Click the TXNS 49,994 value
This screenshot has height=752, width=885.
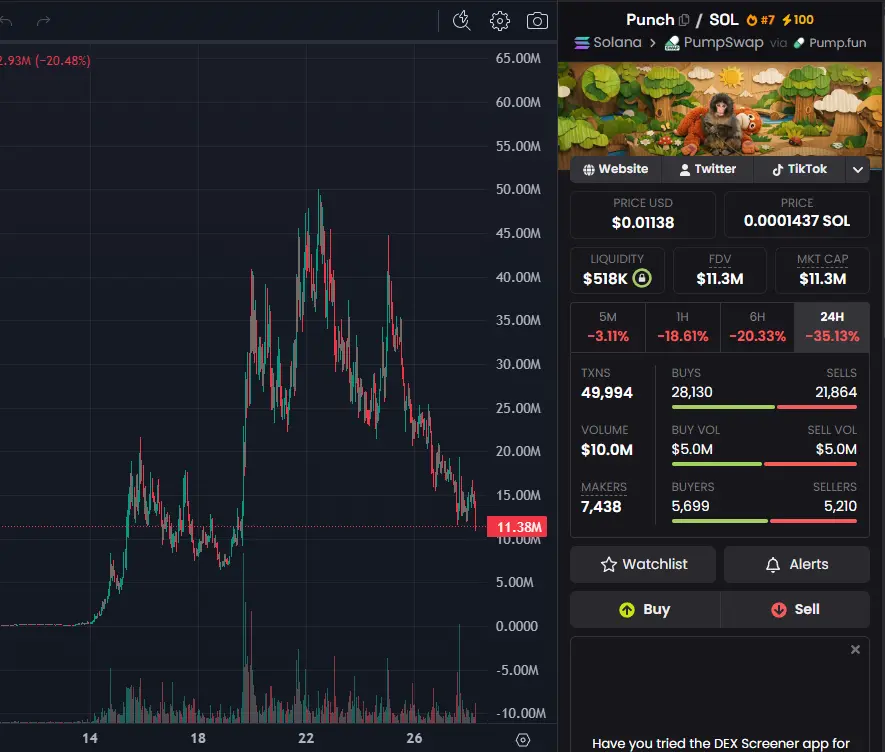tap(607, 393)
